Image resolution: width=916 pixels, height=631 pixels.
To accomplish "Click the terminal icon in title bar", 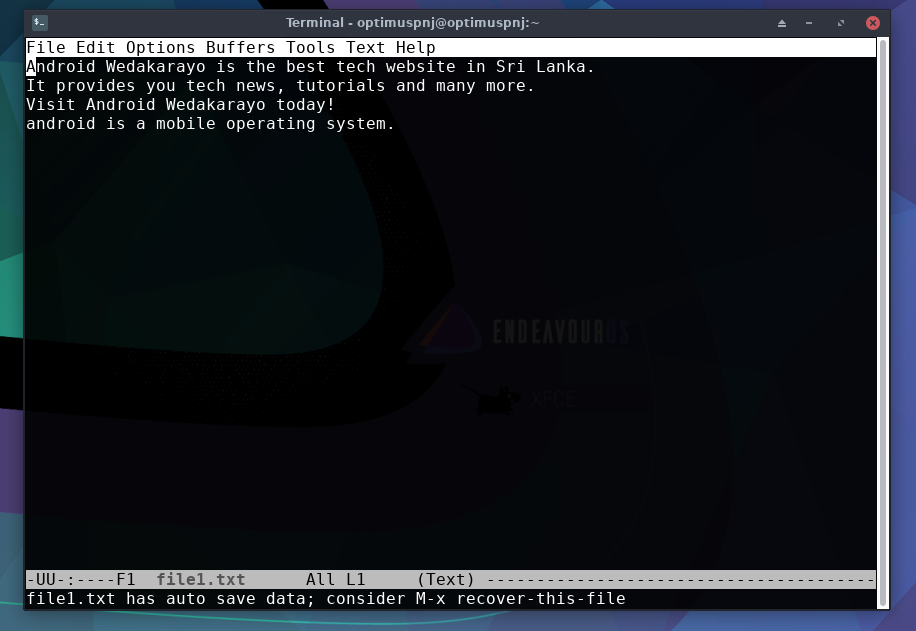I will coord(40,23).
